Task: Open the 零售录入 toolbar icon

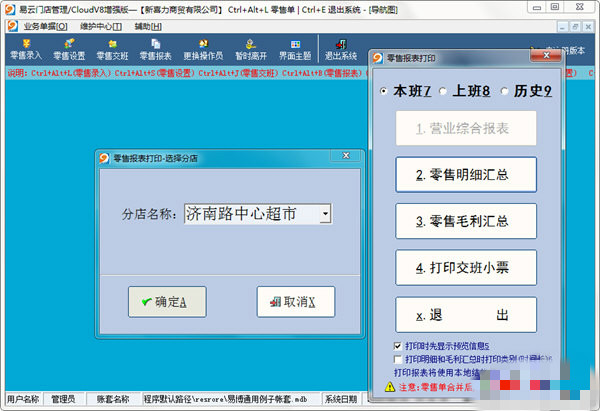Action: (x=26, y=50)
